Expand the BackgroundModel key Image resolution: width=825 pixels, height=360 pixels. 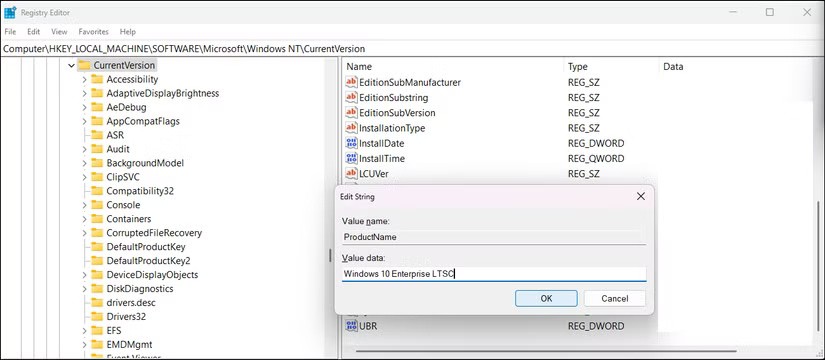tap(84, 163)
